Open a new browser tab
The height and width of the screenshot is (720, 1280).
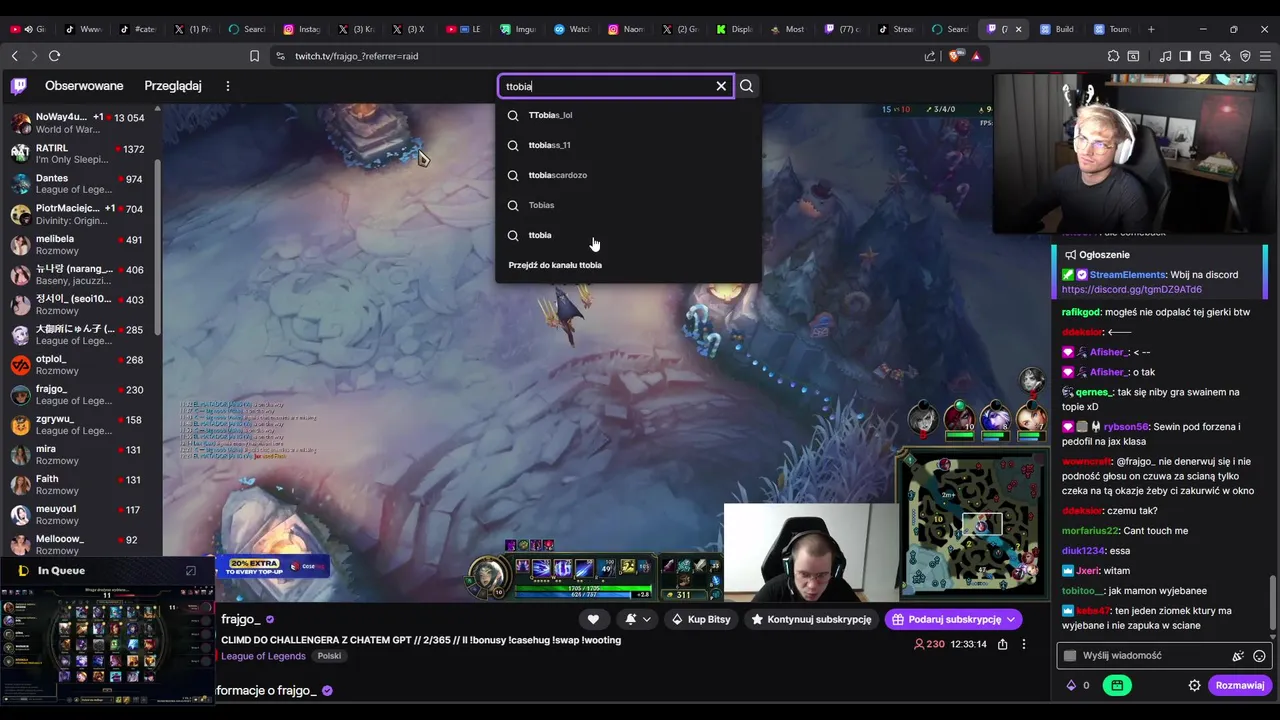click(1151, 29)
